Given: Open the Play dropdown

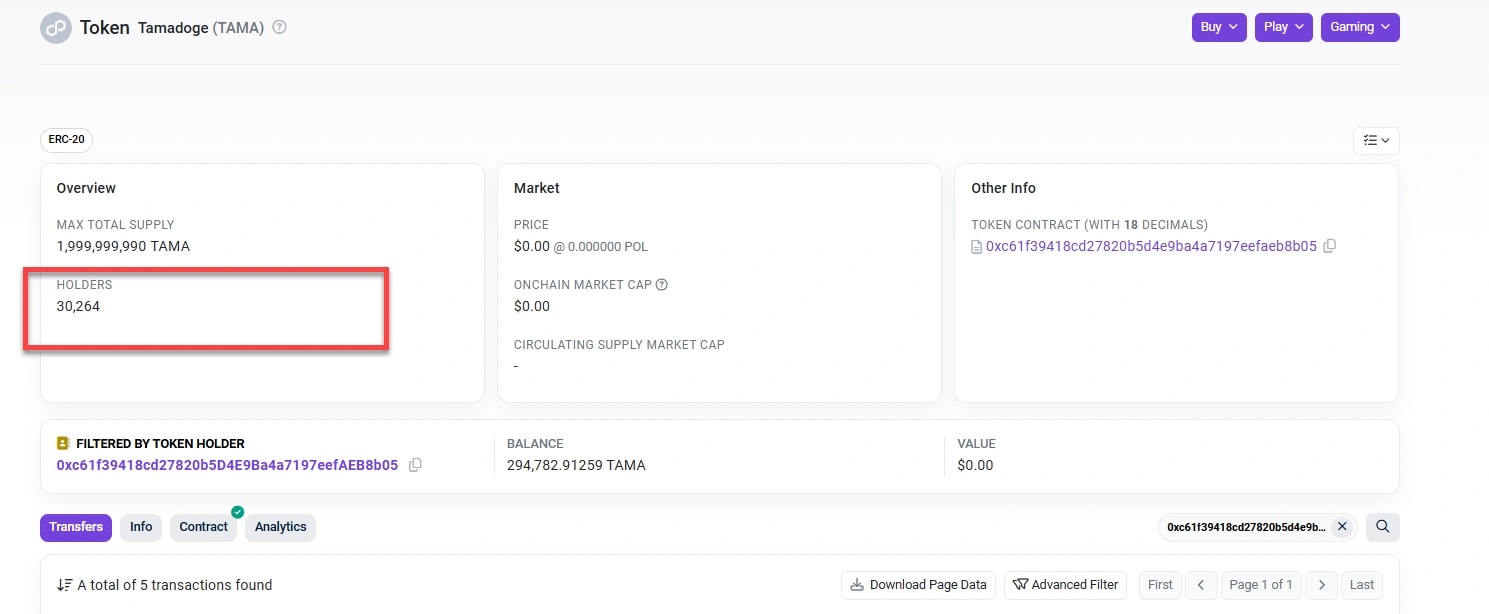Looking at the screenshot, I should pyautogui.click(x=1283, y=27).
